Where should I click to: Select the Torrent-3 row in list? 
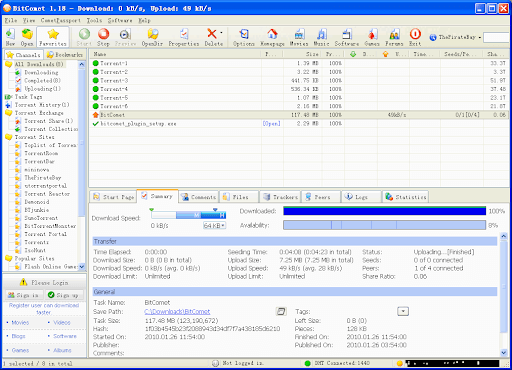[x=299, y=81]
